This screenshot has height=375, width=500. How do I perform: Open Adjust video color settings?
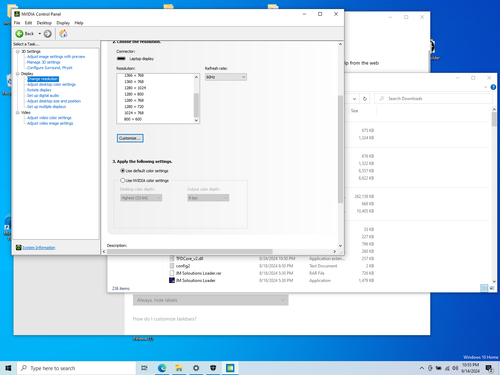[49, 118]
